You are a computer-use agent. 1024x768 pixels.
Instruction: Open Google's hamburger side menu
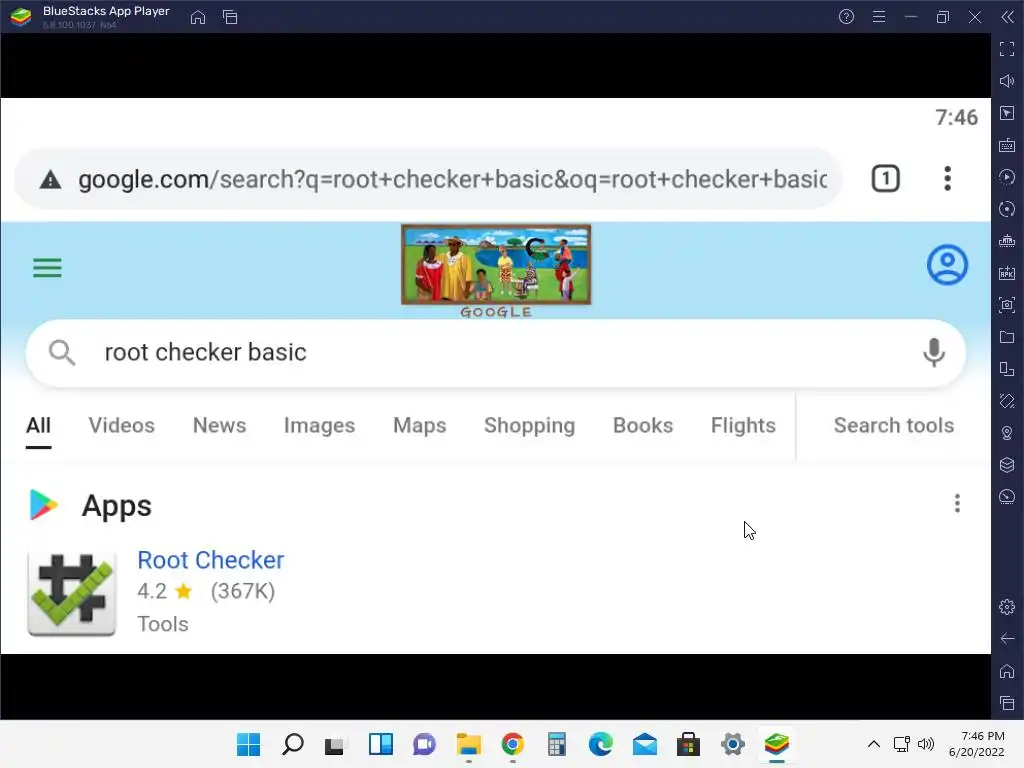click(48, 268)
